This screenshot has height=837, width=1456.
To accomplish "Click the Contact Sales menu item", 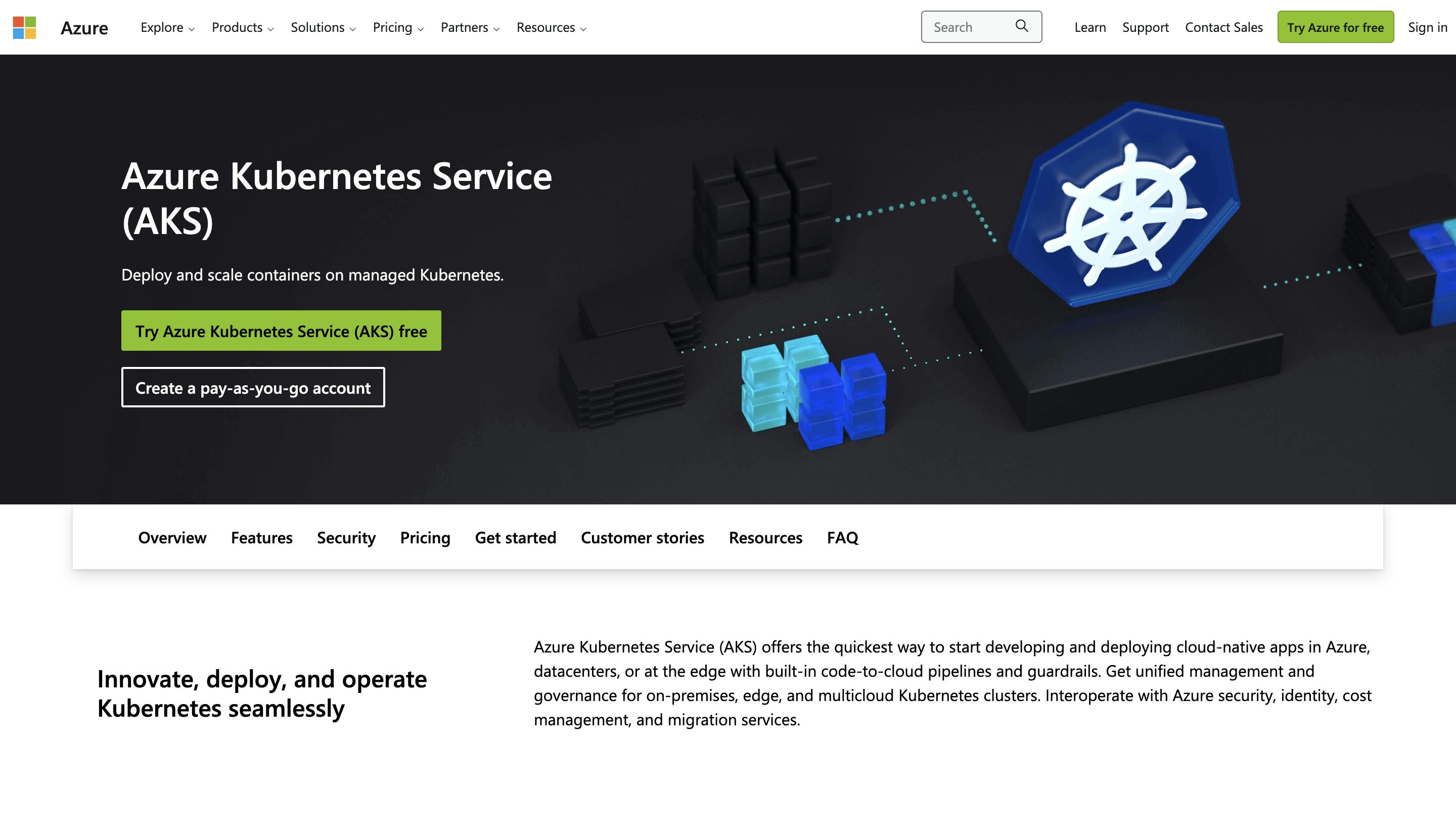I will pos(1224,26).
